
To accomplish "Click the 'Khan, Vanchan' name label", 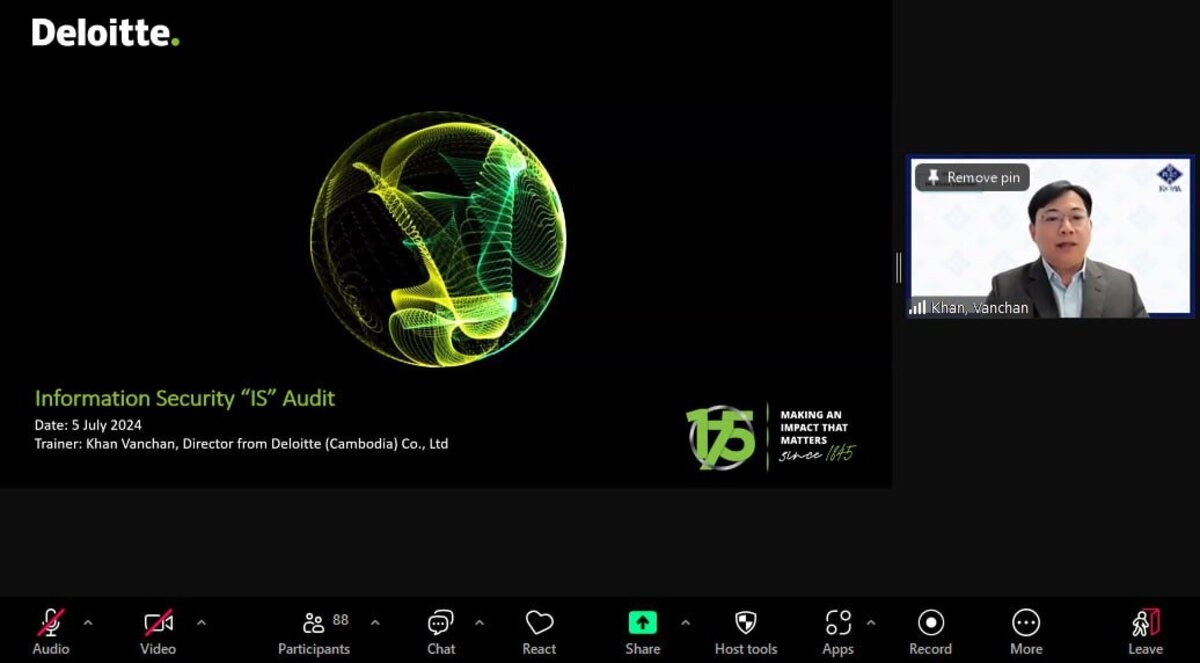I will point(979,308).
